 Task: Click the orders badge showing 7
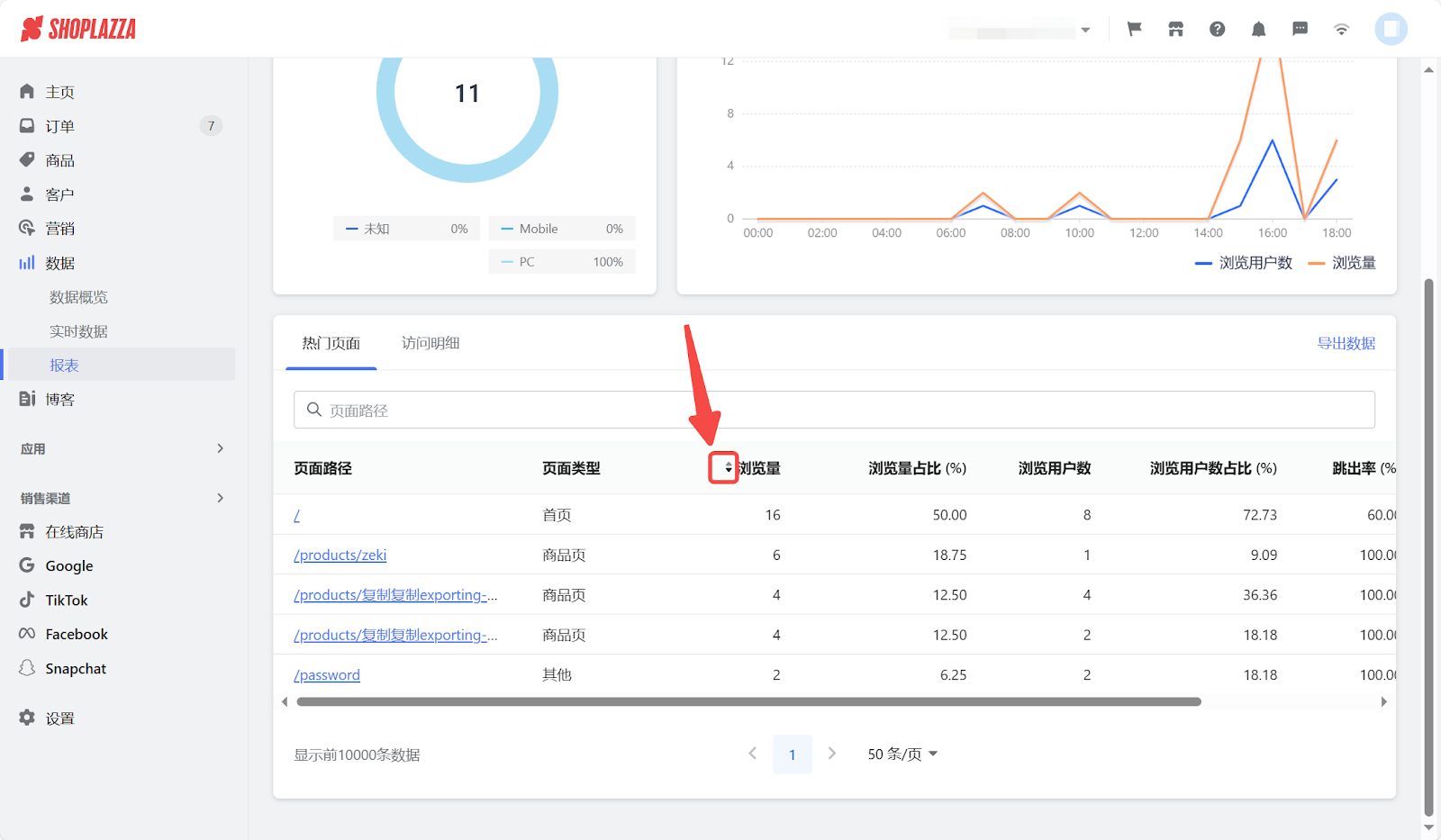[x=211, y=126]
